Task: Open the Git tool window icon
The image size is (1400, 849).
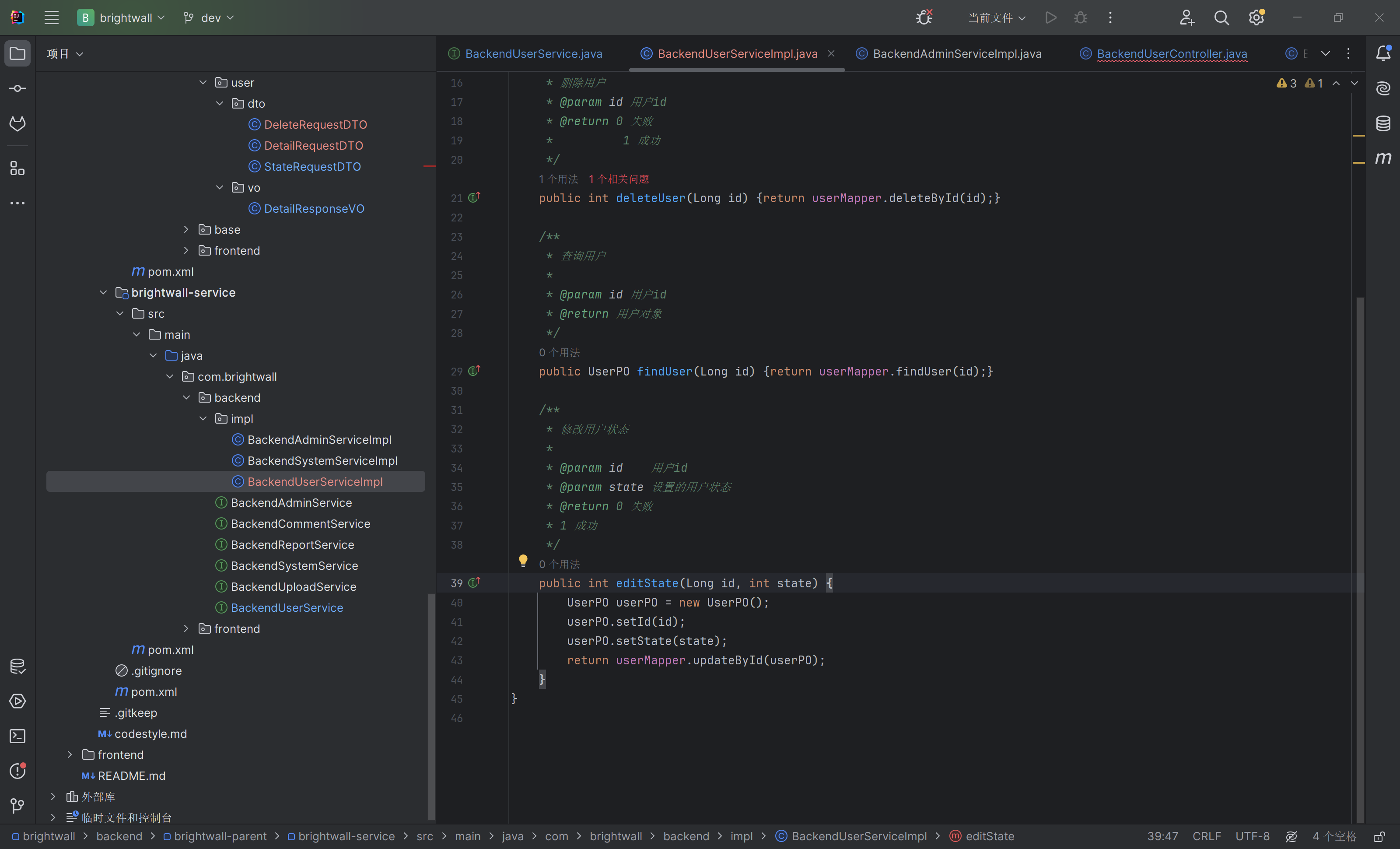Action: (x=17, y=805)
